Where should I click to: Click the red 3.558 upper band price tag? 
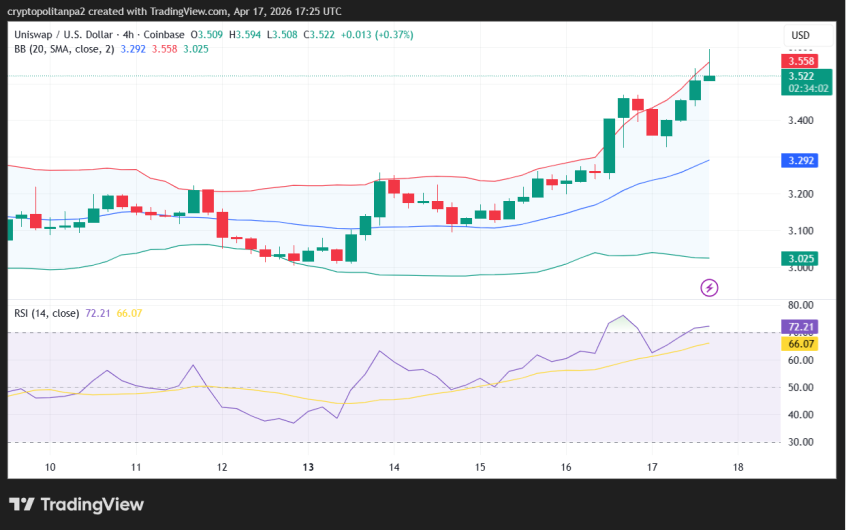click(800, 61)
